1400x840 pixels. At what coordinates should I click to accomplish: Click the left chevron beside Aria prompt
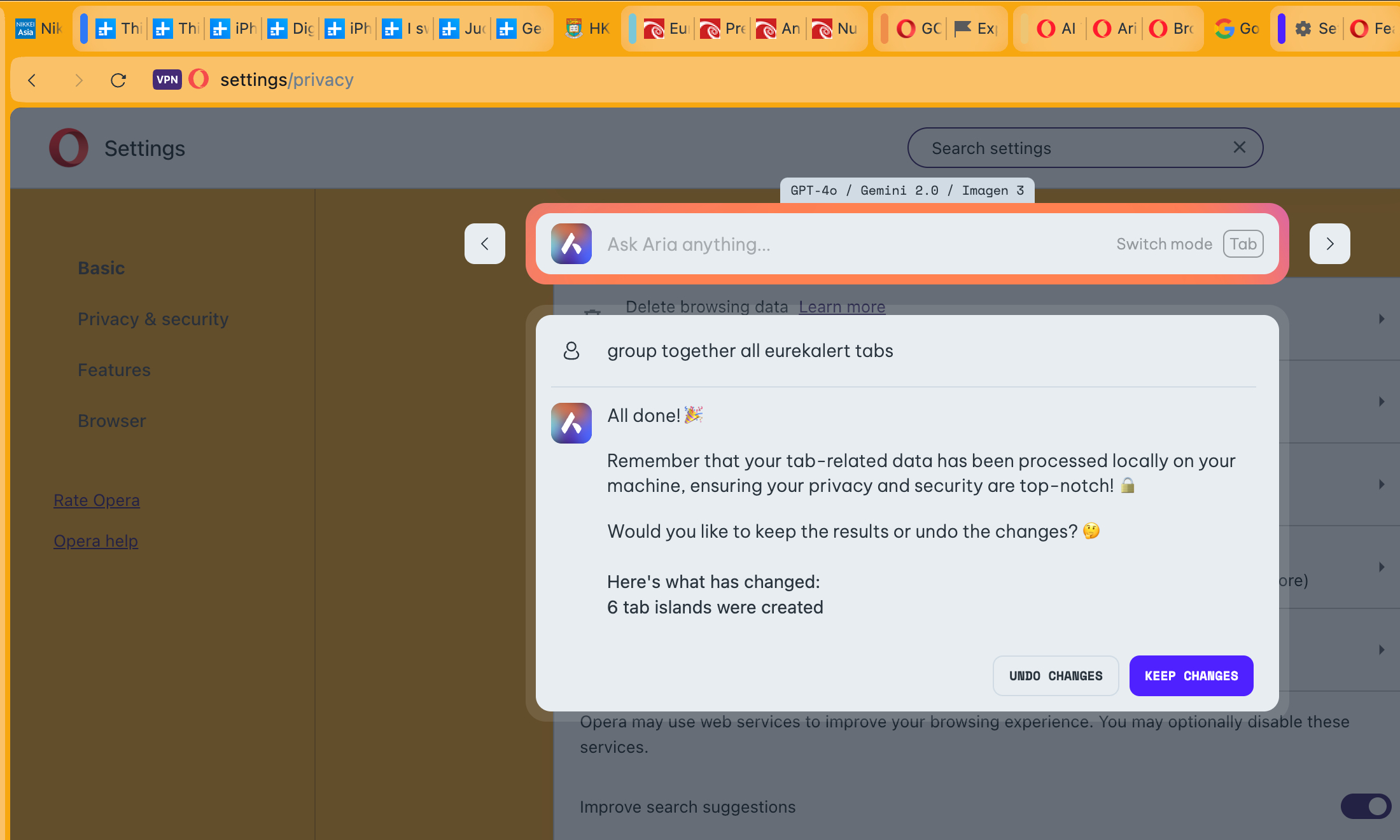485,244
